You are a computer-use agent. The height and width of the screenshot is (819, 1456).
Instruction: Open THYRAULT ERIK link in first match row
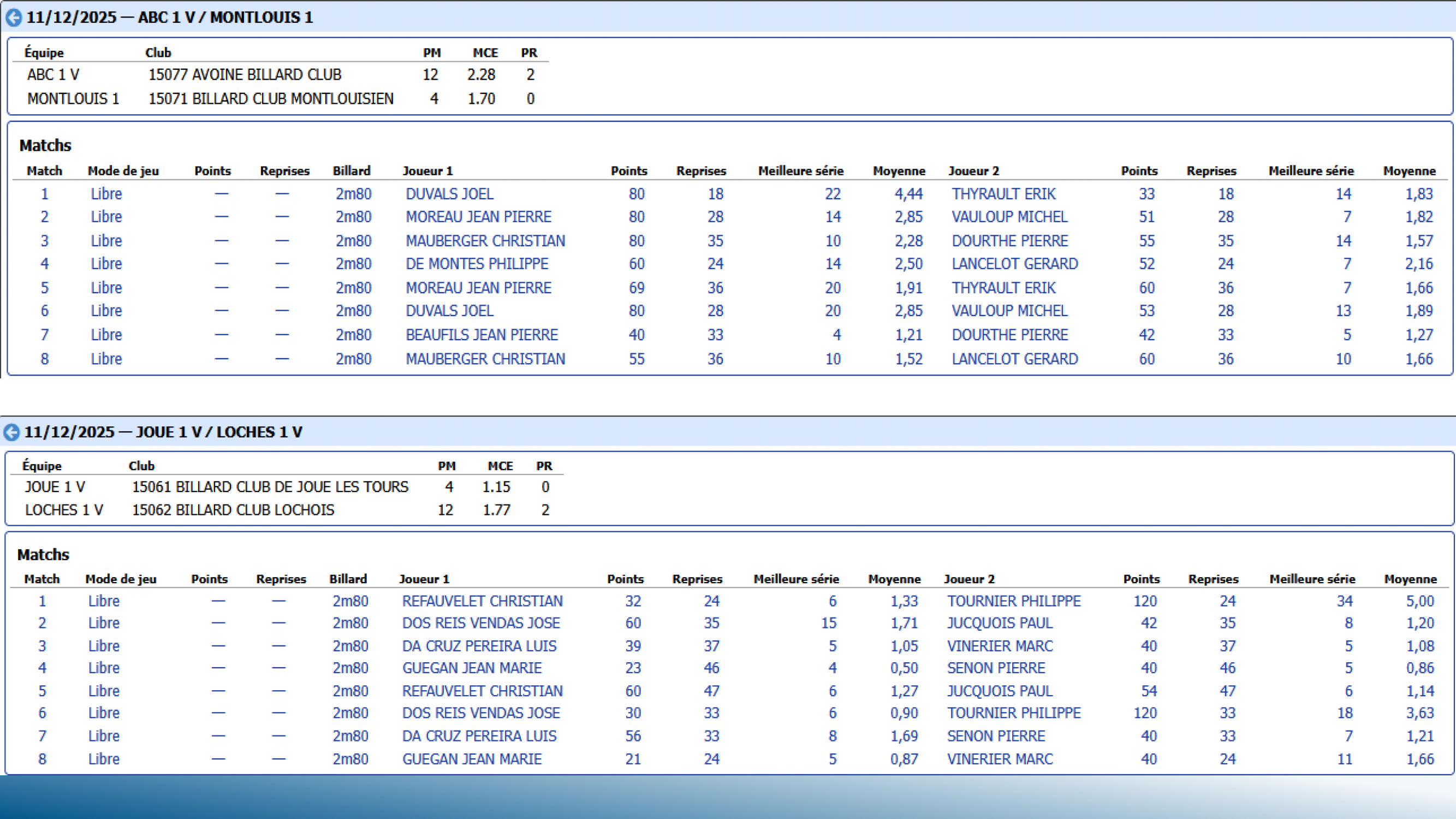coord(1003,194)
